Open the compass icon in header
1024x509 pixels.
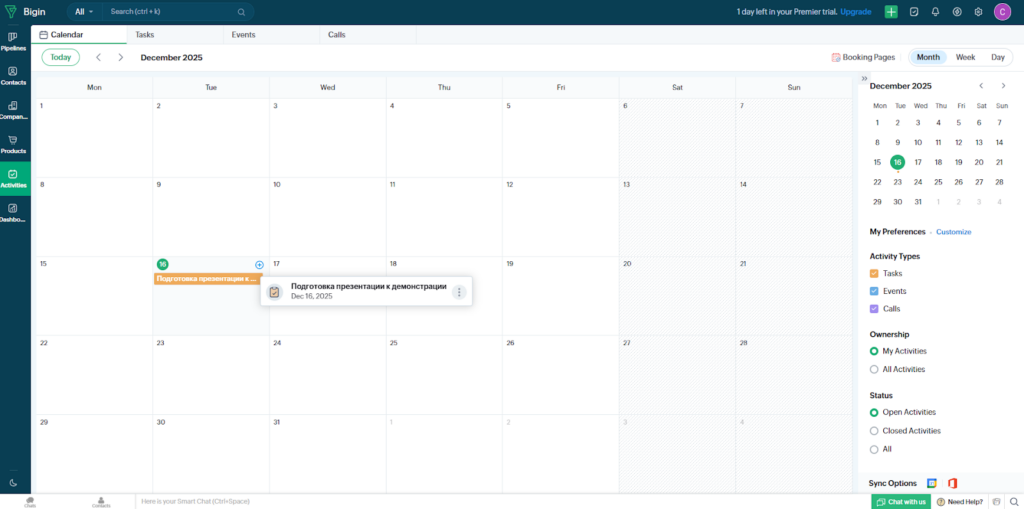tap(957, 12)
